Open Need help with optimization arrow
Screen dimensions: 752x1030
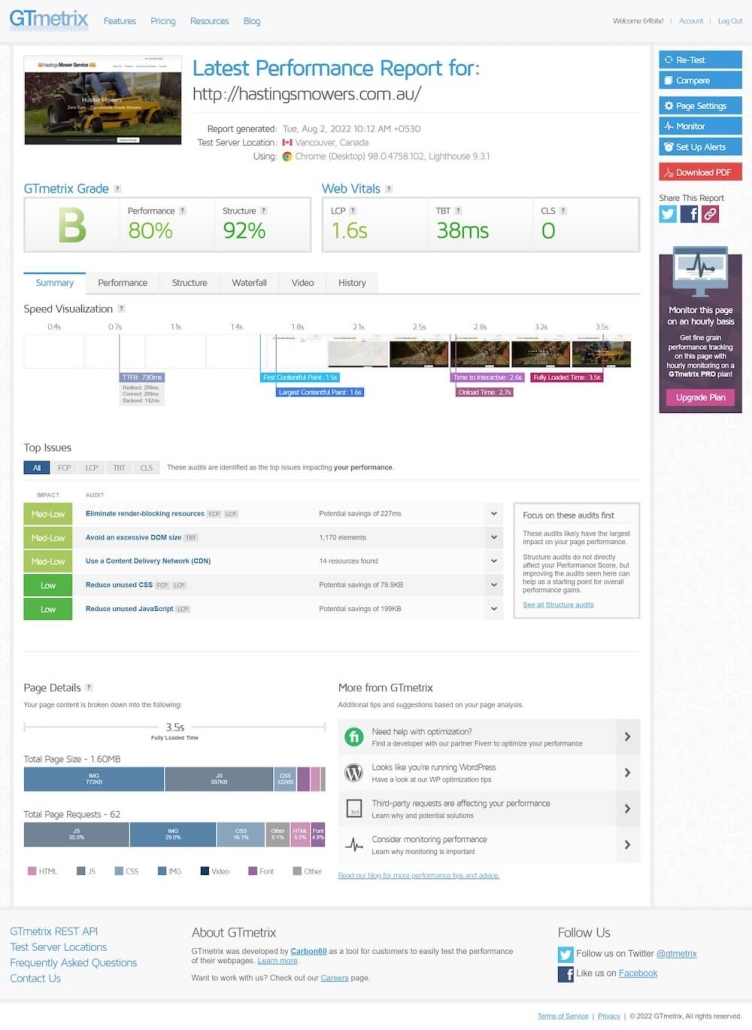pyautogui.click(x=627, y=737)
